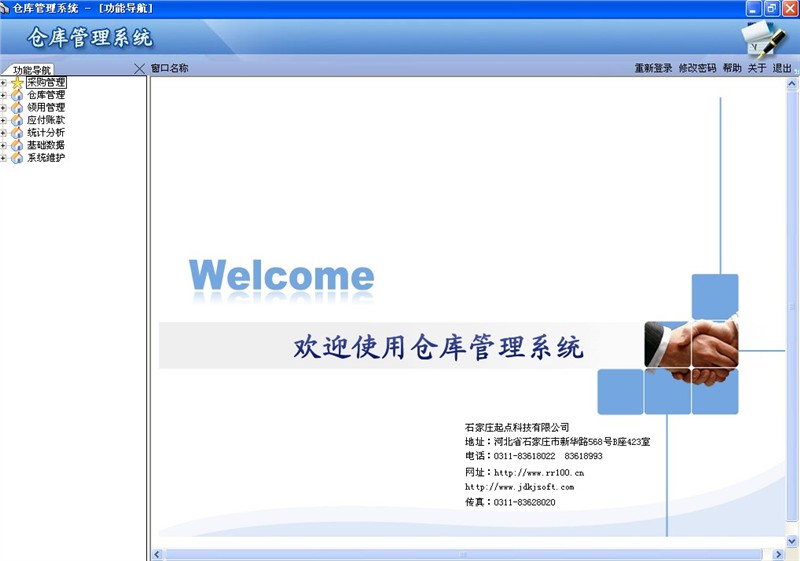The height and width of the screenshot is (561, 800).
Task: Expand the 基础数据 tree node
Action: point(3,145)
